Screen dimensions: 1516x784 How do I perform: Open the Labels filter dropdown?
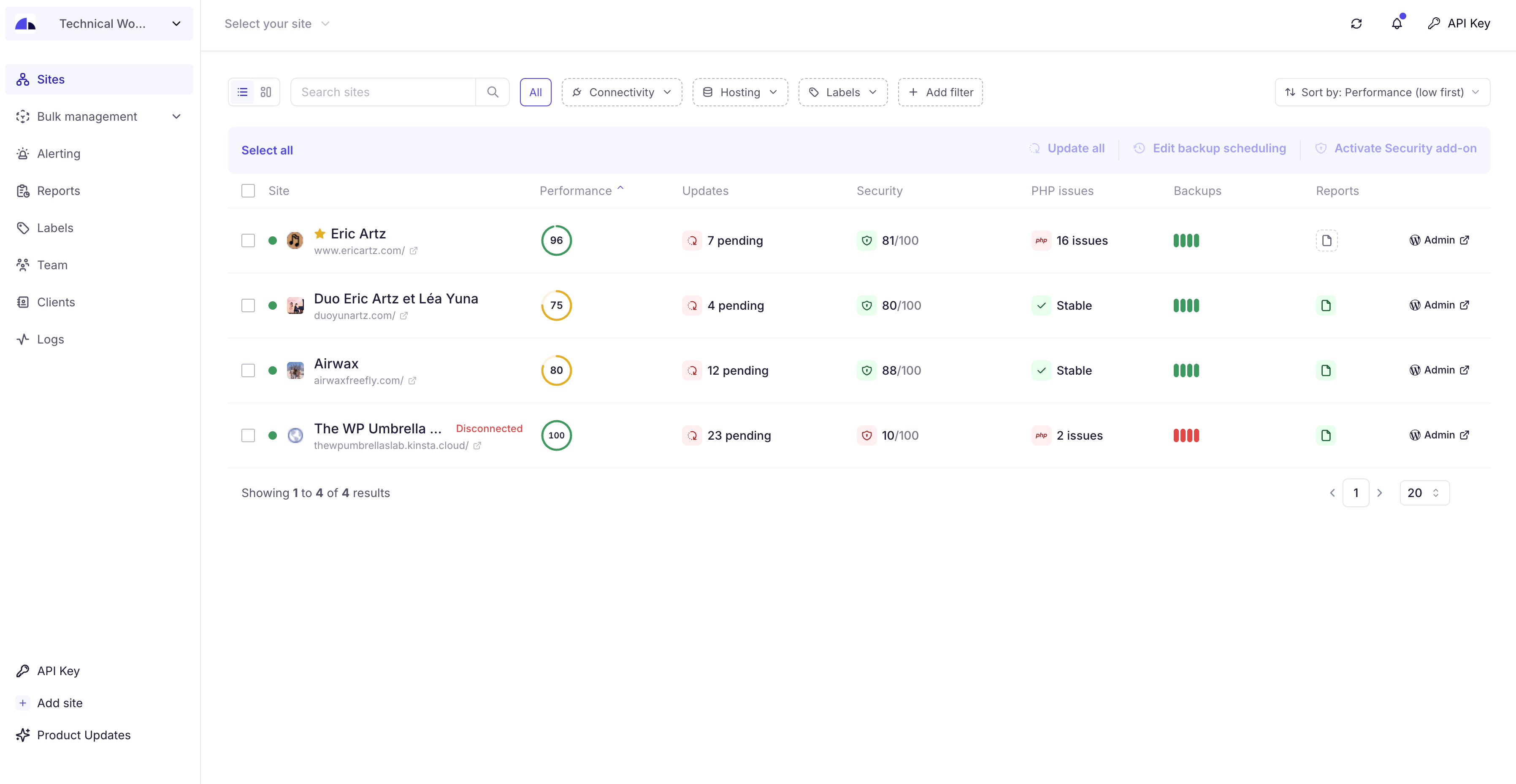(843, 92)
